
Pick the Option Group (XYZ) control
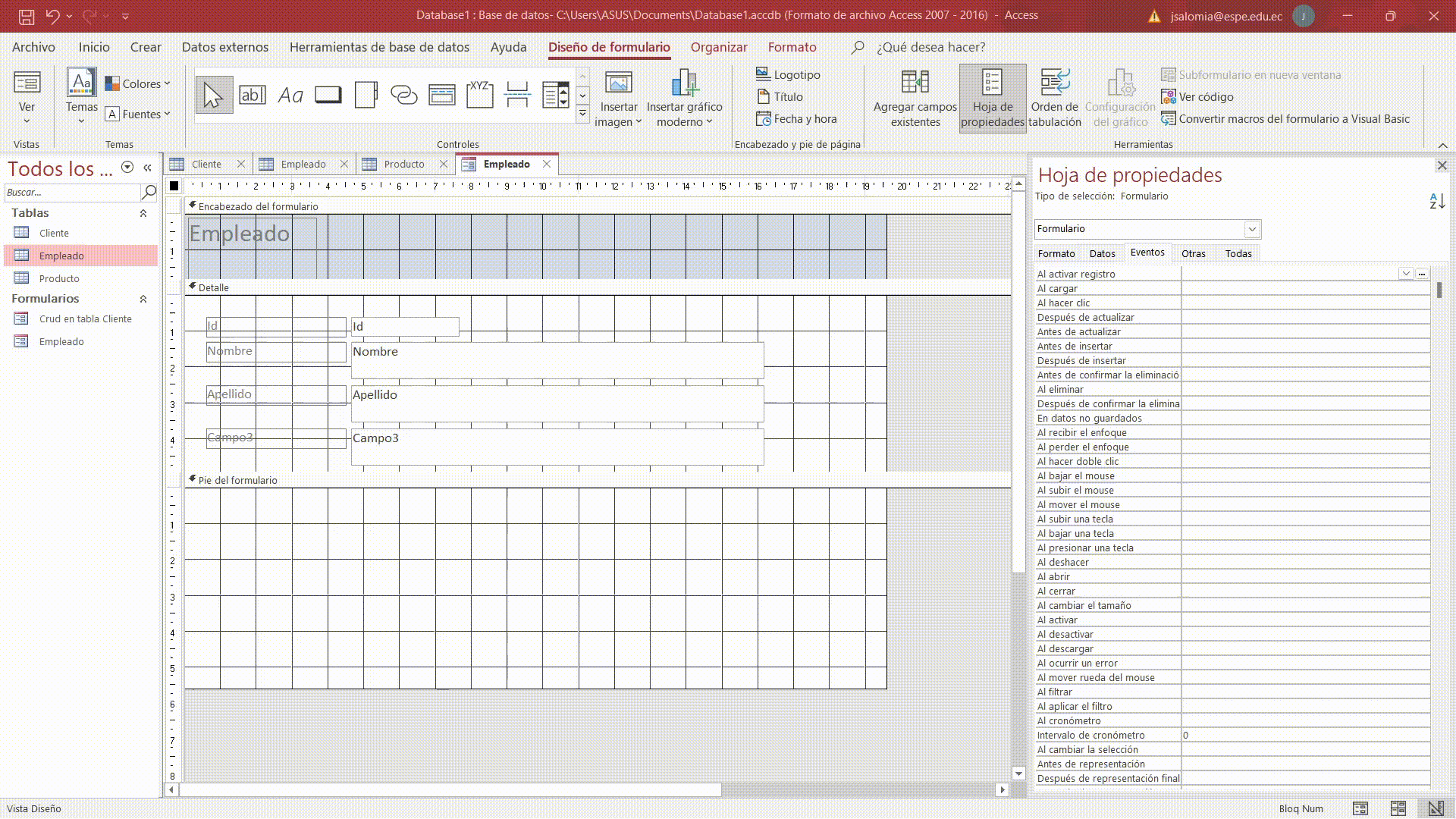480,95
